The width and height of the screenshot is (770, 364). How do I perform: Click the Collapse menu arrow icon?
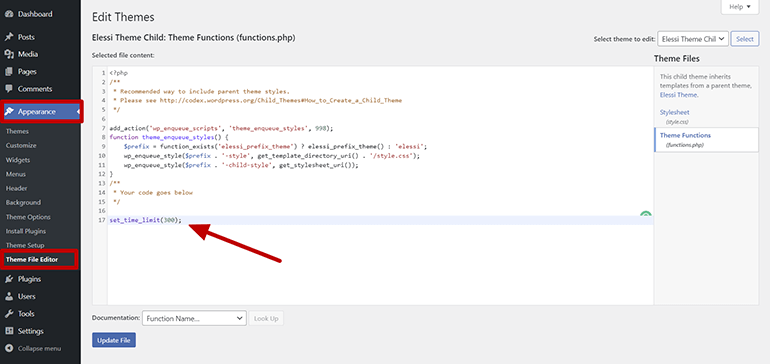point(9,348)
